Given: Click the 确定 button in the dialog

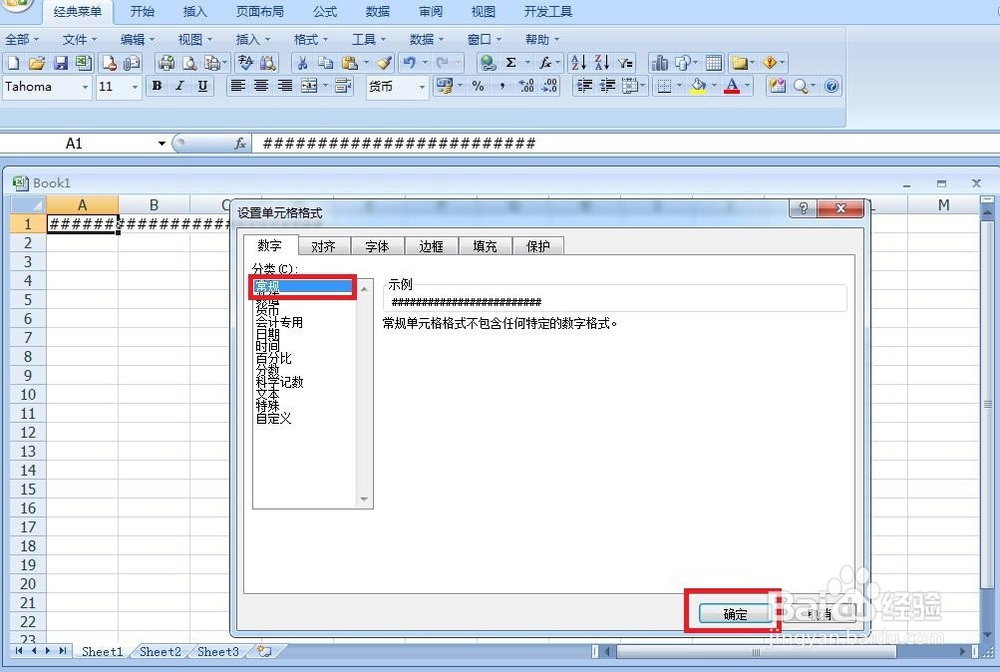Looking at the screenshot, I should [735, 614].
